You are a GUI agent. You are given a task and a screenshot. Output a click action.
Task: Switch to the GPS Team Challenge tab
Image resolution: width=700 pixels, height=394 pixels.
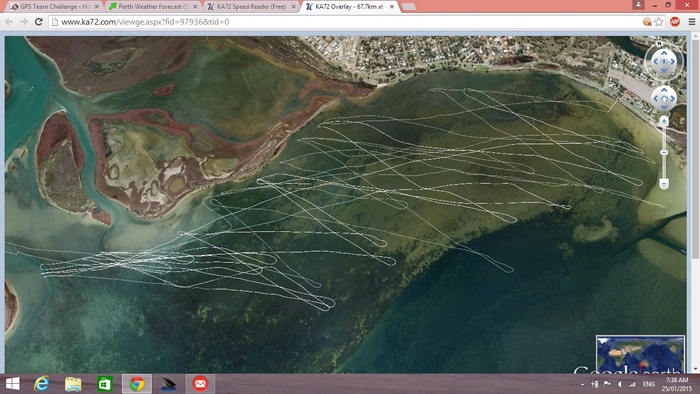55,7
